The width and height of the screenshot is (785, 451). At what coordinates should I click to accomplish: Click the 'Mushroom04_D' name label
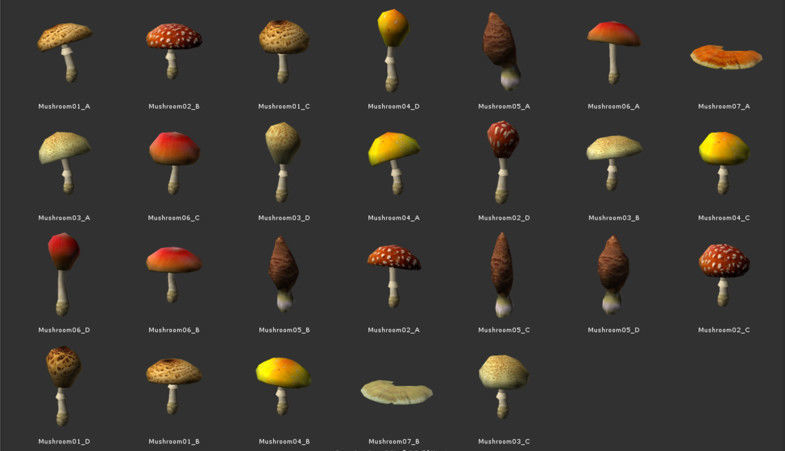tap(394, 106)
